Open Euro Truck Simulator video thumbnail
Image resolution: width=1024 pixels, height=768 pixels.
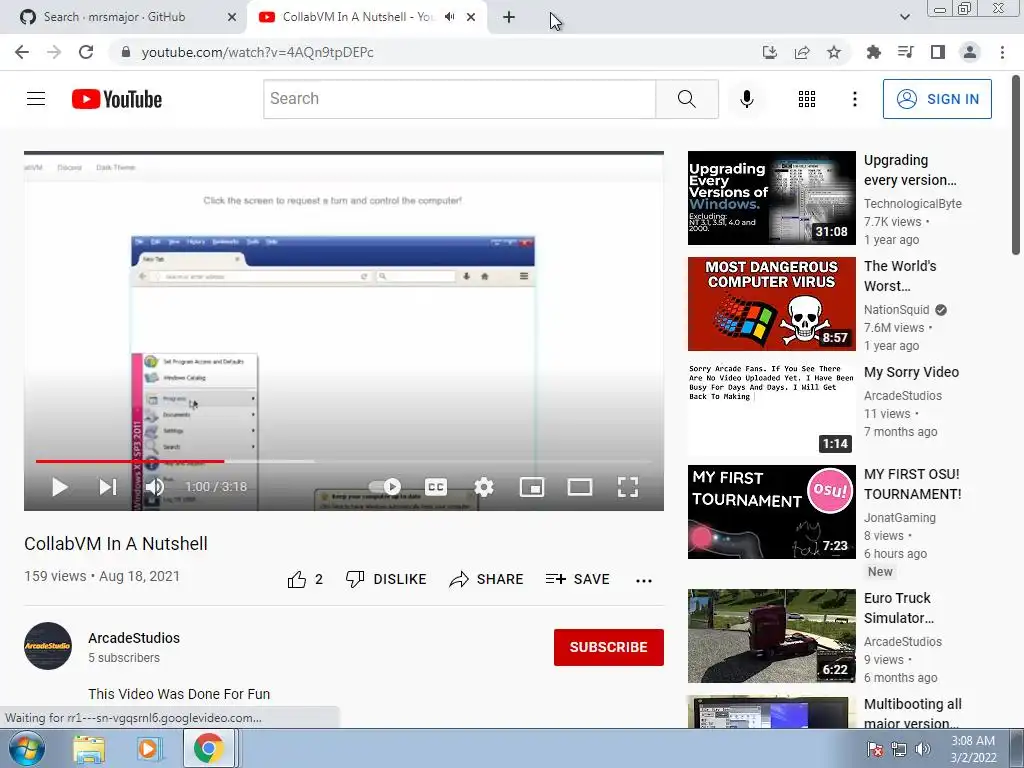771,636
